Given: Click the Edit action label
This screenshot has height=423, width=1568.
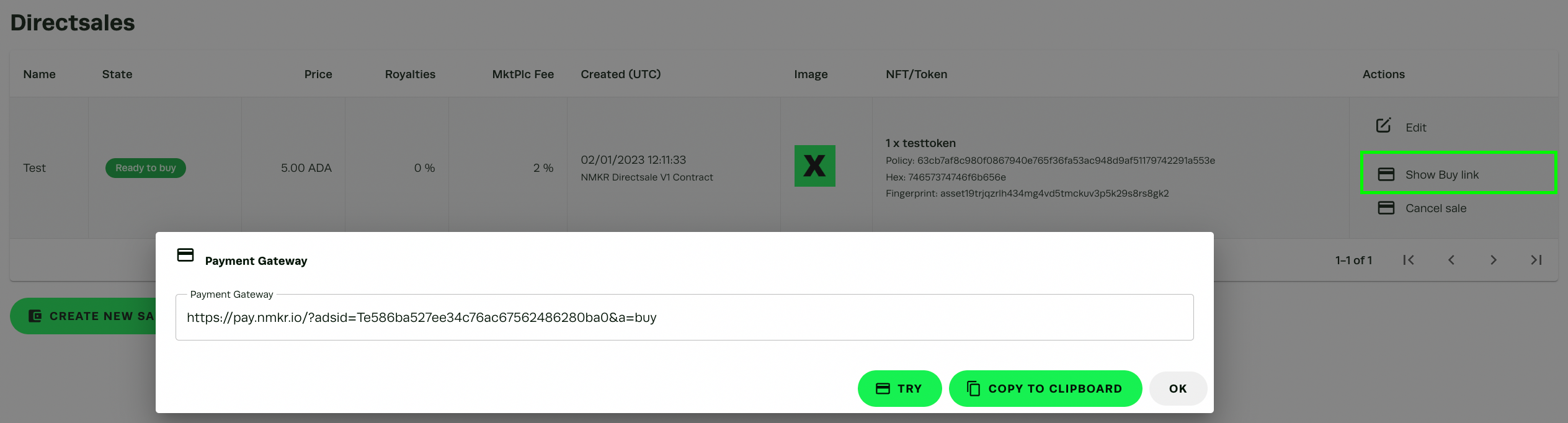Looking at the screenshot, I should click(x=1415, y=128).
